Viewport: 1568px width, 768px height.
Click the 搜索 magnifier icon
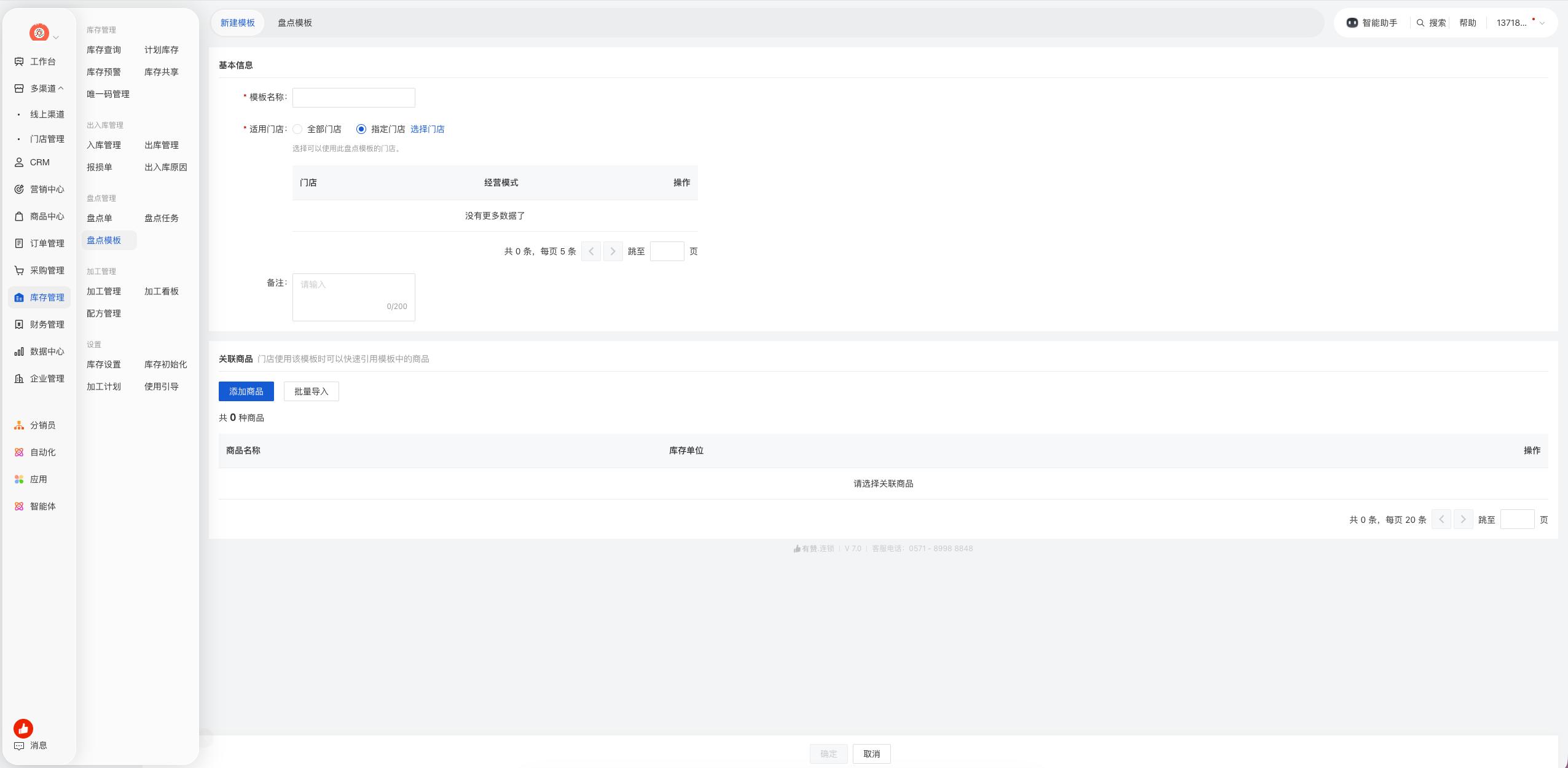point(1420,23)
